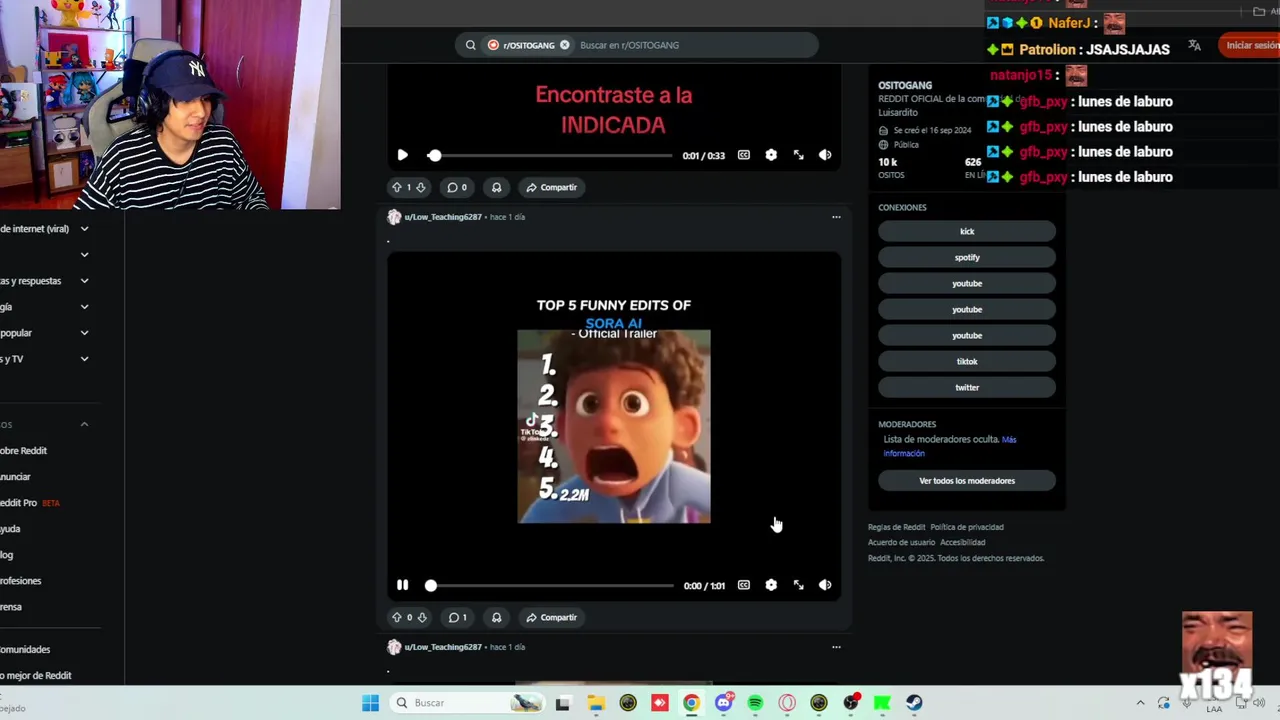Click the translate icon near Iniciar sesión

pyautogui.click(x=1194, y=45)
